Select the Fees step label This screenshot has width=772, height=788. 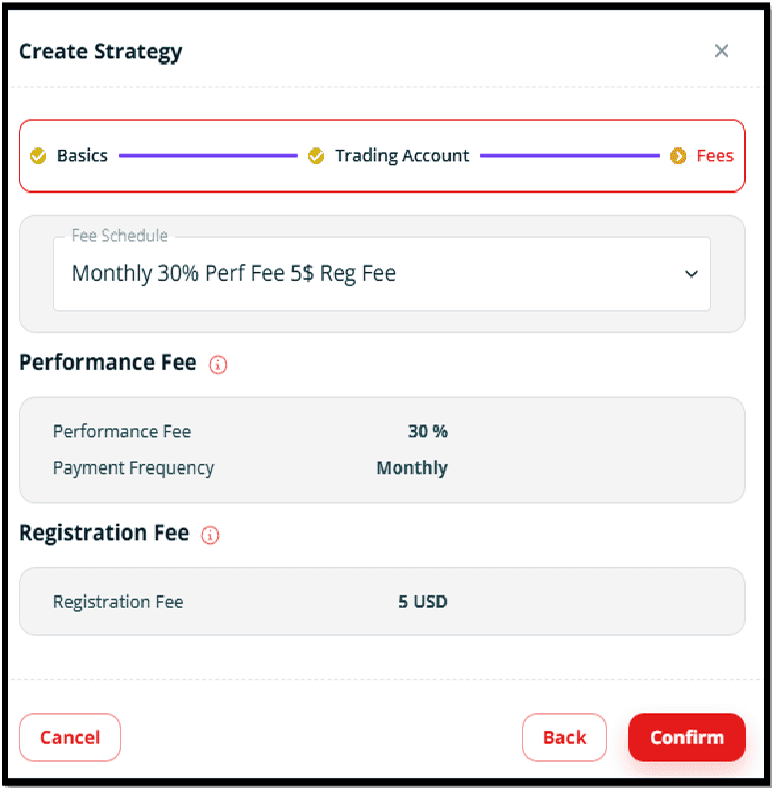click(715, 156)
